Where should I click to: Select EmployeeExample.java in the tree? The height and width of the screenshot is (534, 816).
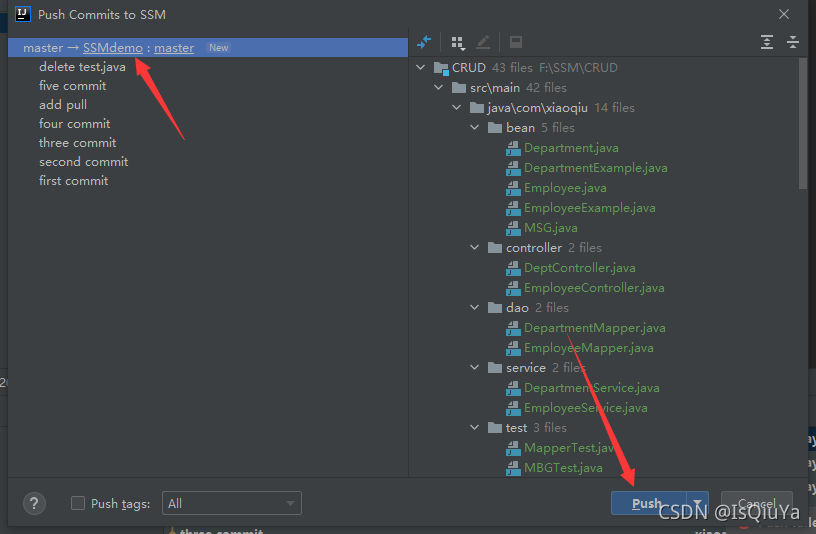(590, 208)
